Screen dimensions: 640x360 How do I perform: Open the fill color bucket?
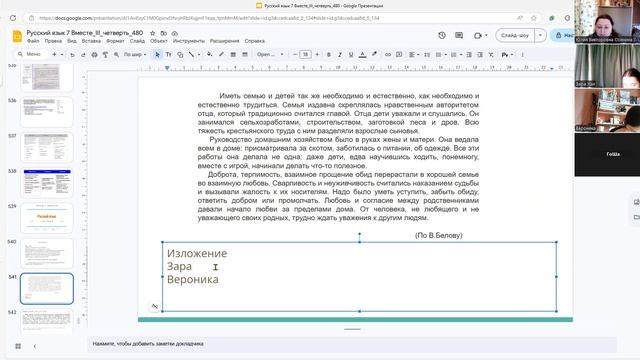[209, 55]
